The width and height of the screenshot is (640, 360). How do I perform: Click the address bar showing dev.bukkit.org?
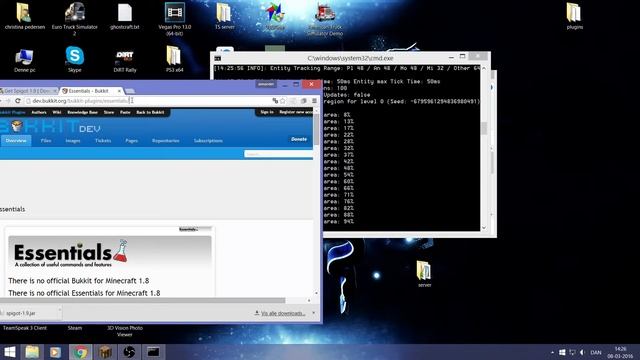pos(147,101)
